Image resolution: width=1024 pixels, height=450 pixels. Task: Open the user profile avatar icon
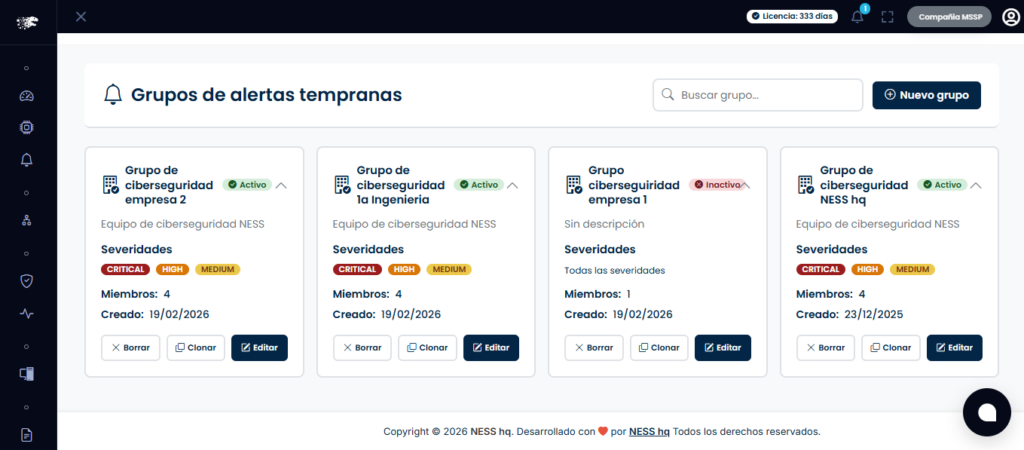tap(1010, 17)
